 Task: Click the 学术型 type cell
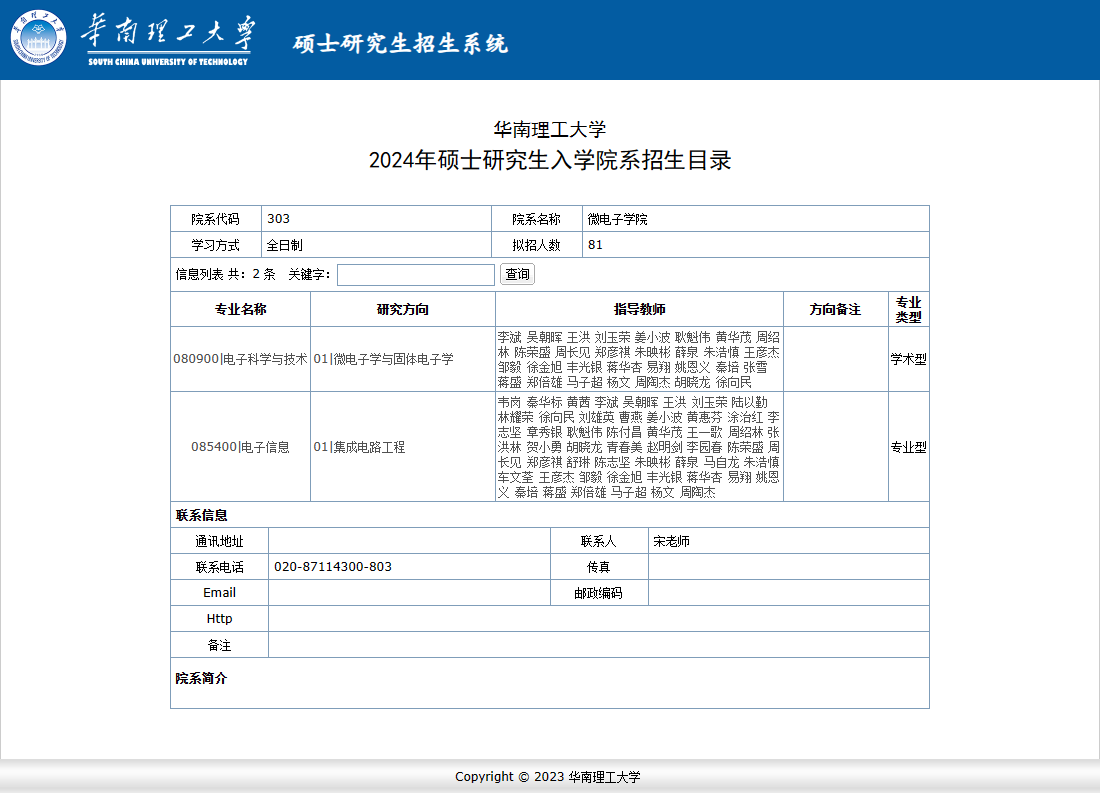[909, 359]
